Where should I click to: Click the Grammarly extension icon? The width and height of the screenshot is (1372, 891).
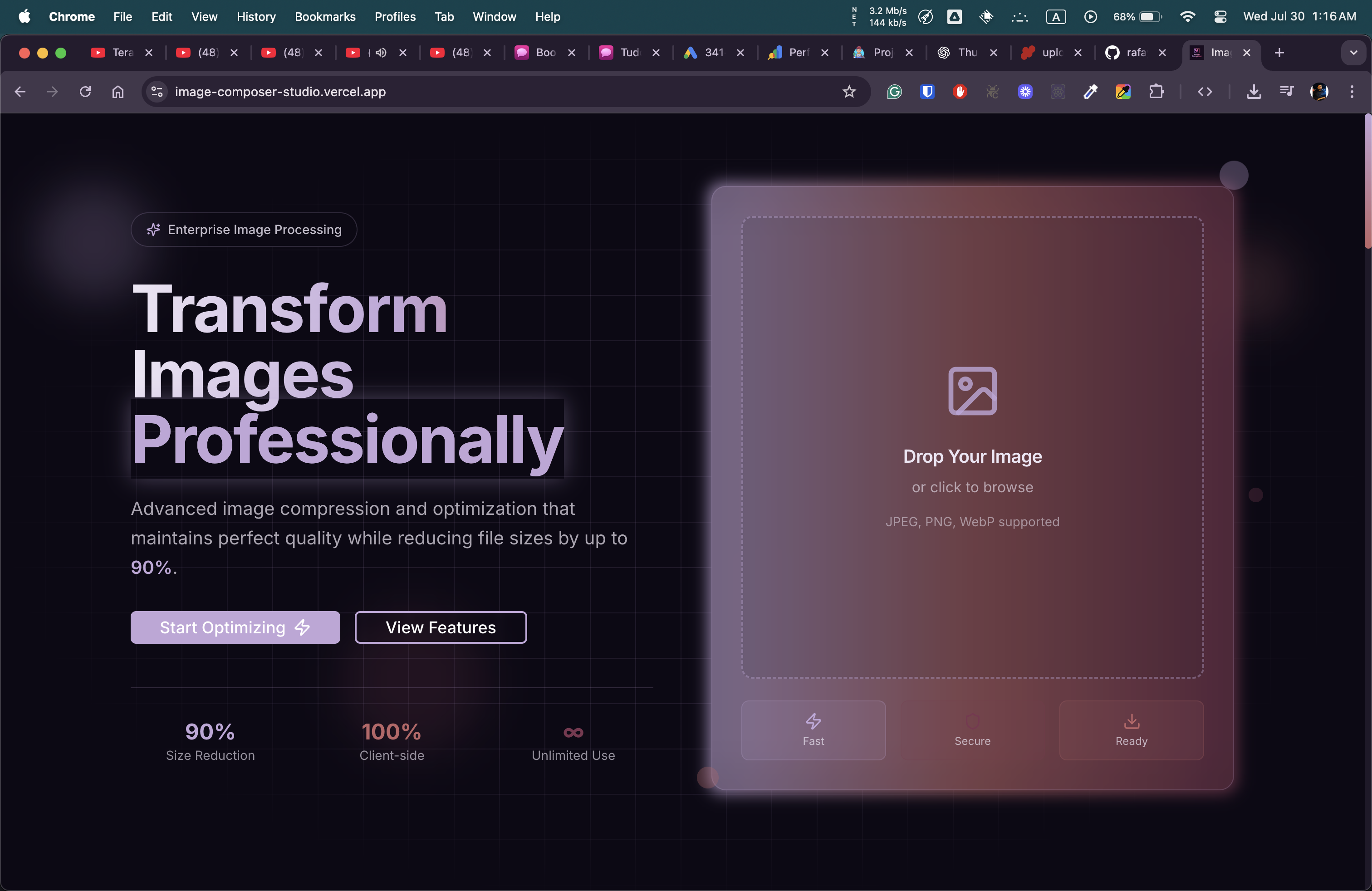tap(894, 92)
